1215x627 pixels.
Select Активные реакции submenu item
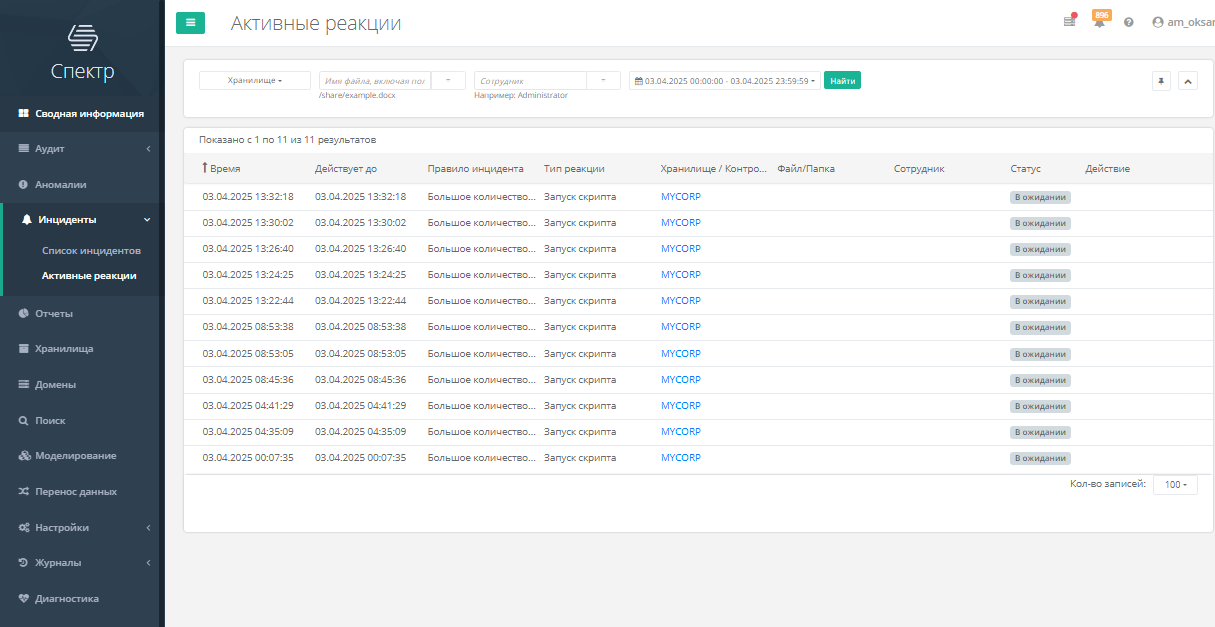coord(89,275)
